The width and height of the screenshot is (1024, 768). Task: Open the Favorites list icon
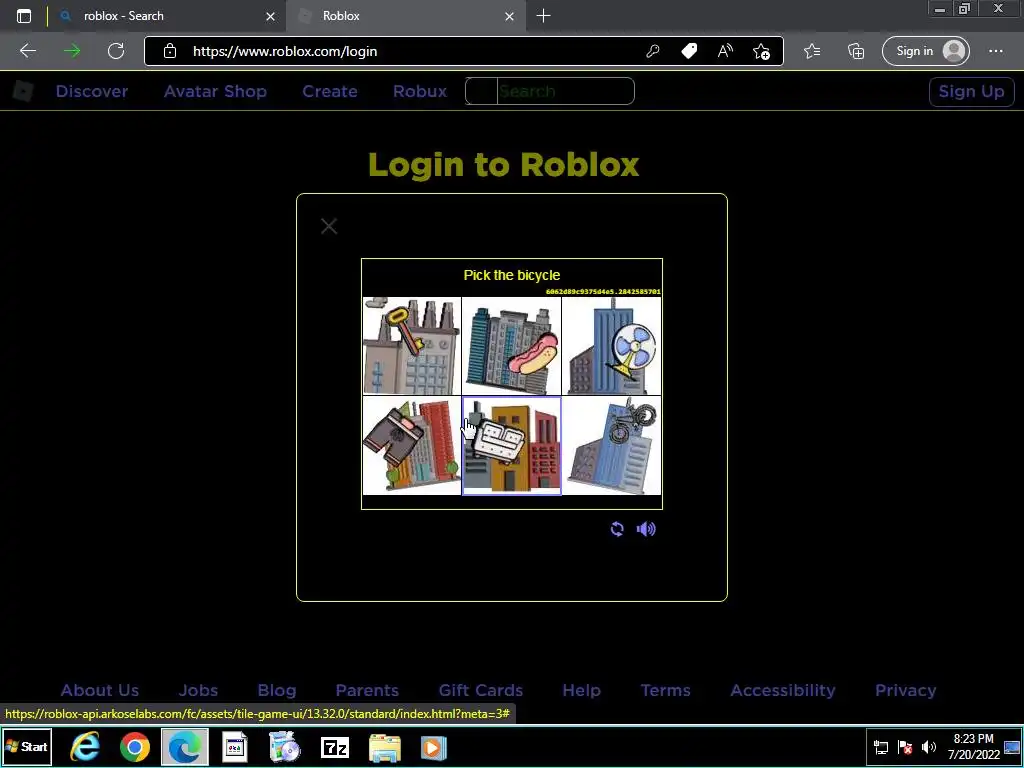812,51
